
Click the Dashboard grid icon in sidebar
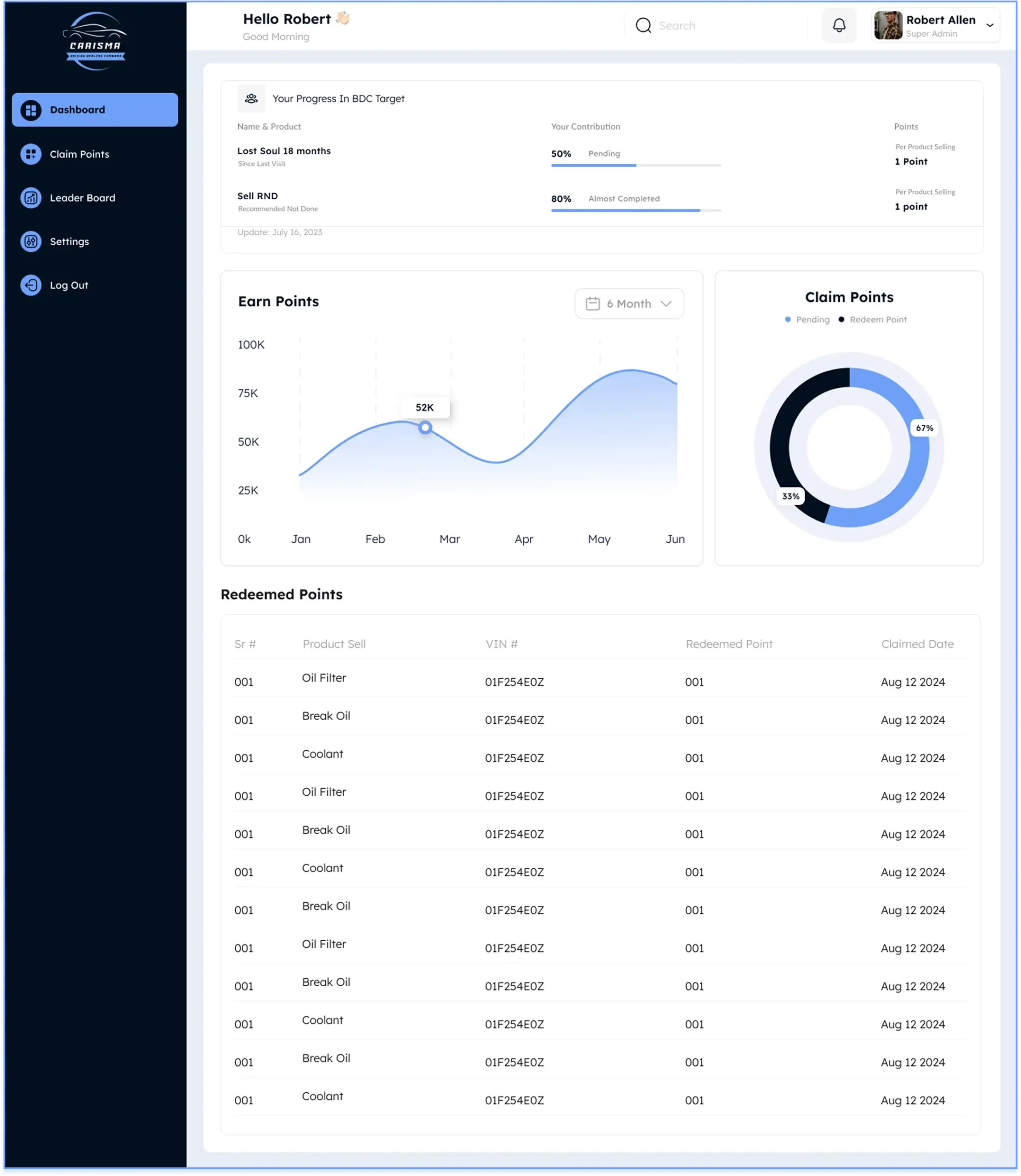coord(31,110)
